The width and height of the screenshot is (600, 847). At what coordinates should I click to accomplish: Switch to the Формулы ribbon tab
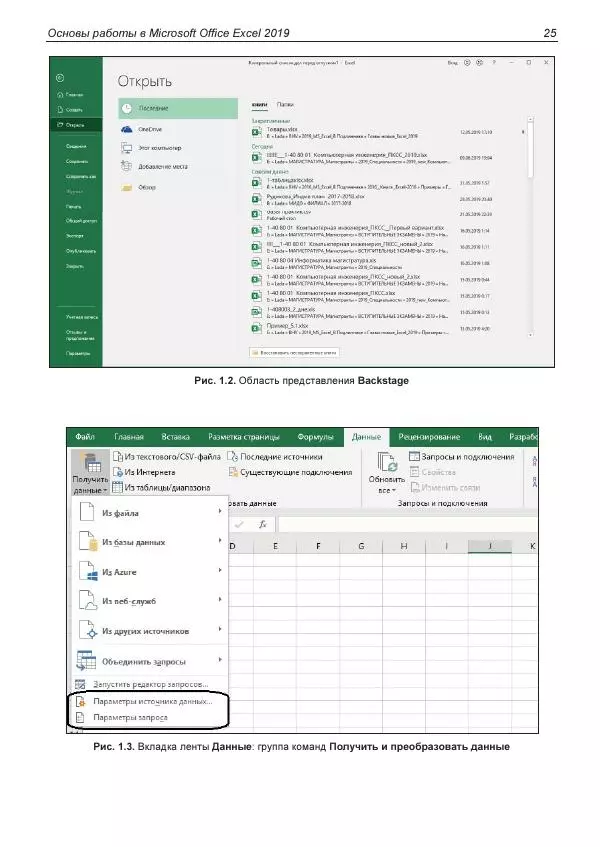click(315, 437)
